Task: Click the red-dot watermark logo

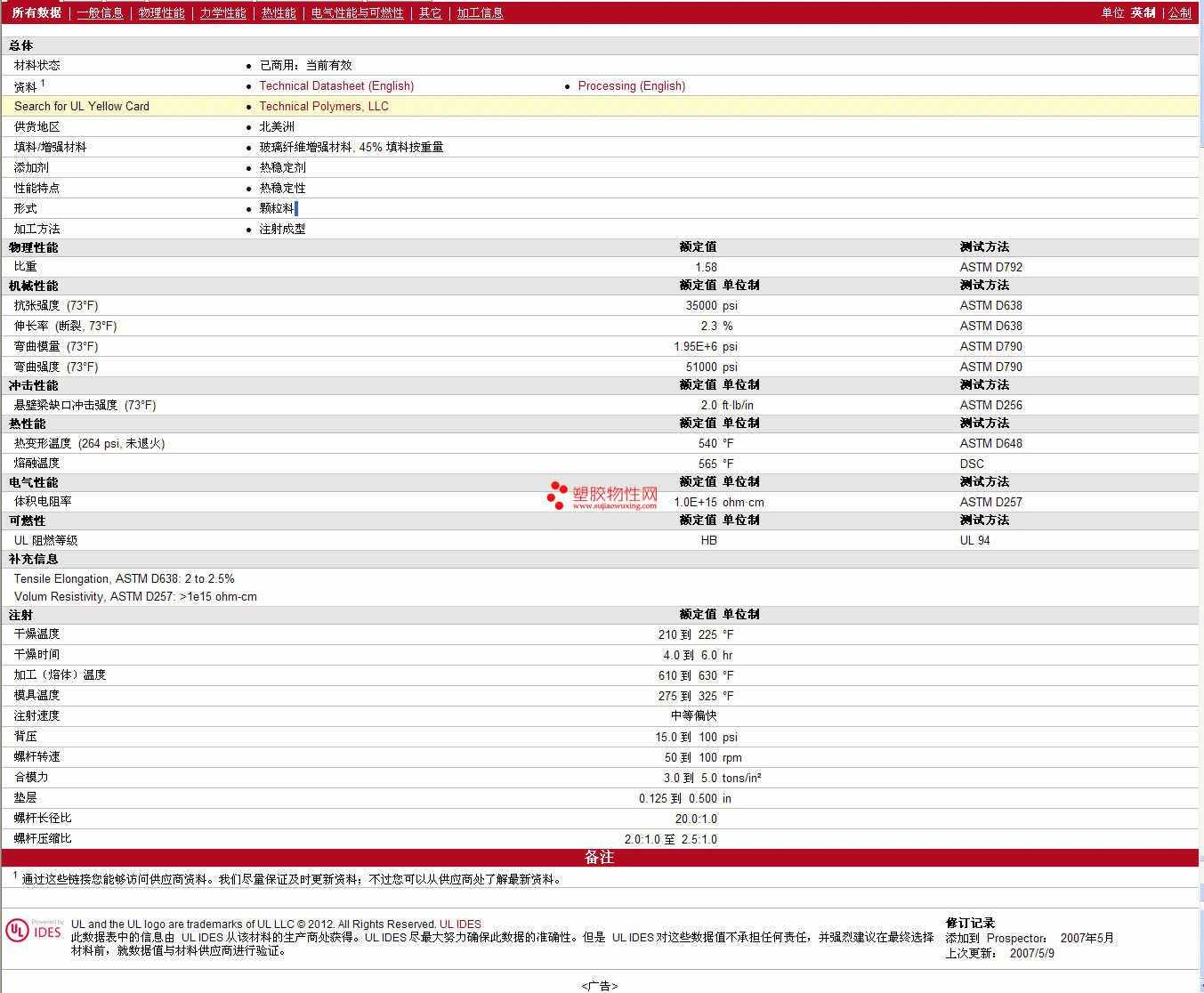Action: [x=557, y=496]
